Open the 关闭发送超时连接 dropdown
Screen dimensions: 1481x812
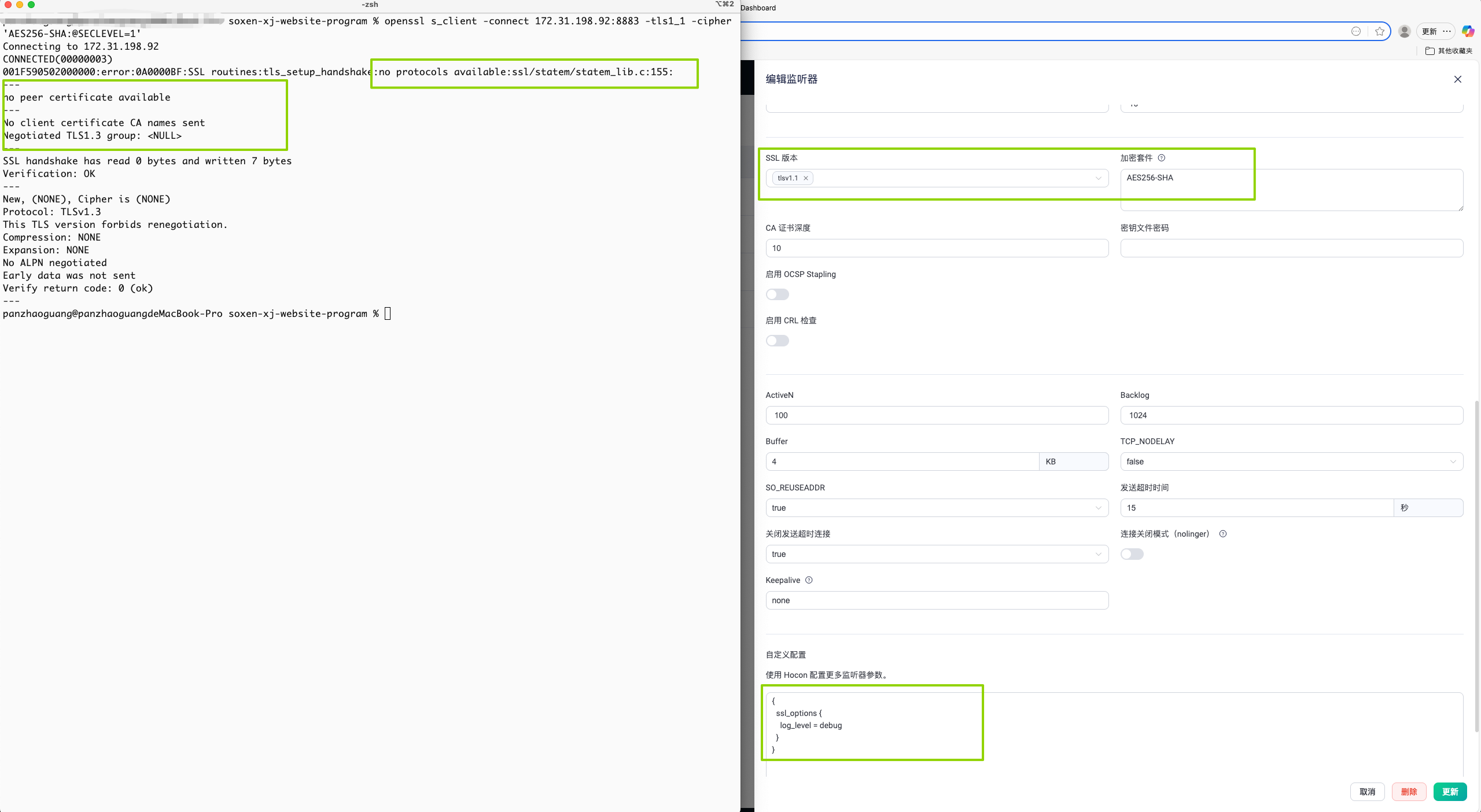tap(937, 554)
